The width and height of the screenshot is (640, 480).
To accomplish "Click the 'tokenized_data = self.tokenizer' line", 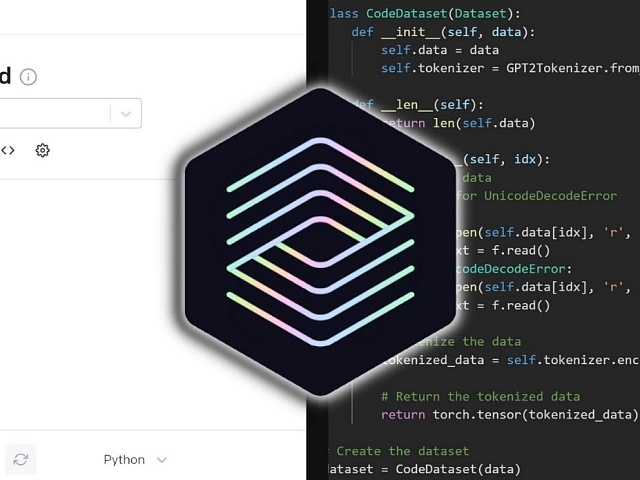I will point(510,360).
